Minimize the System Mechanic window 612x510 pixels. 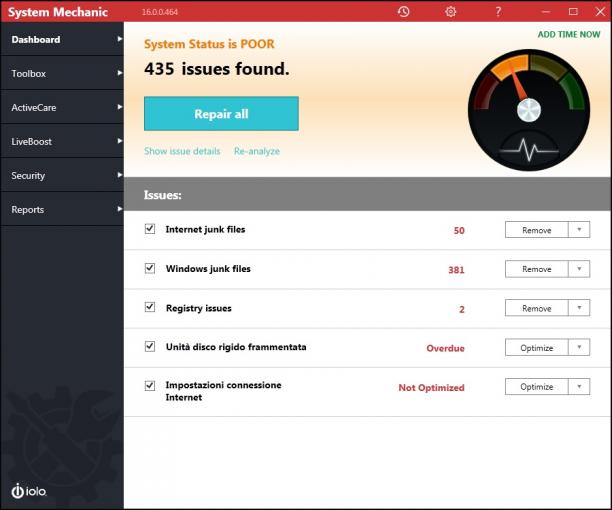[546, 12]
